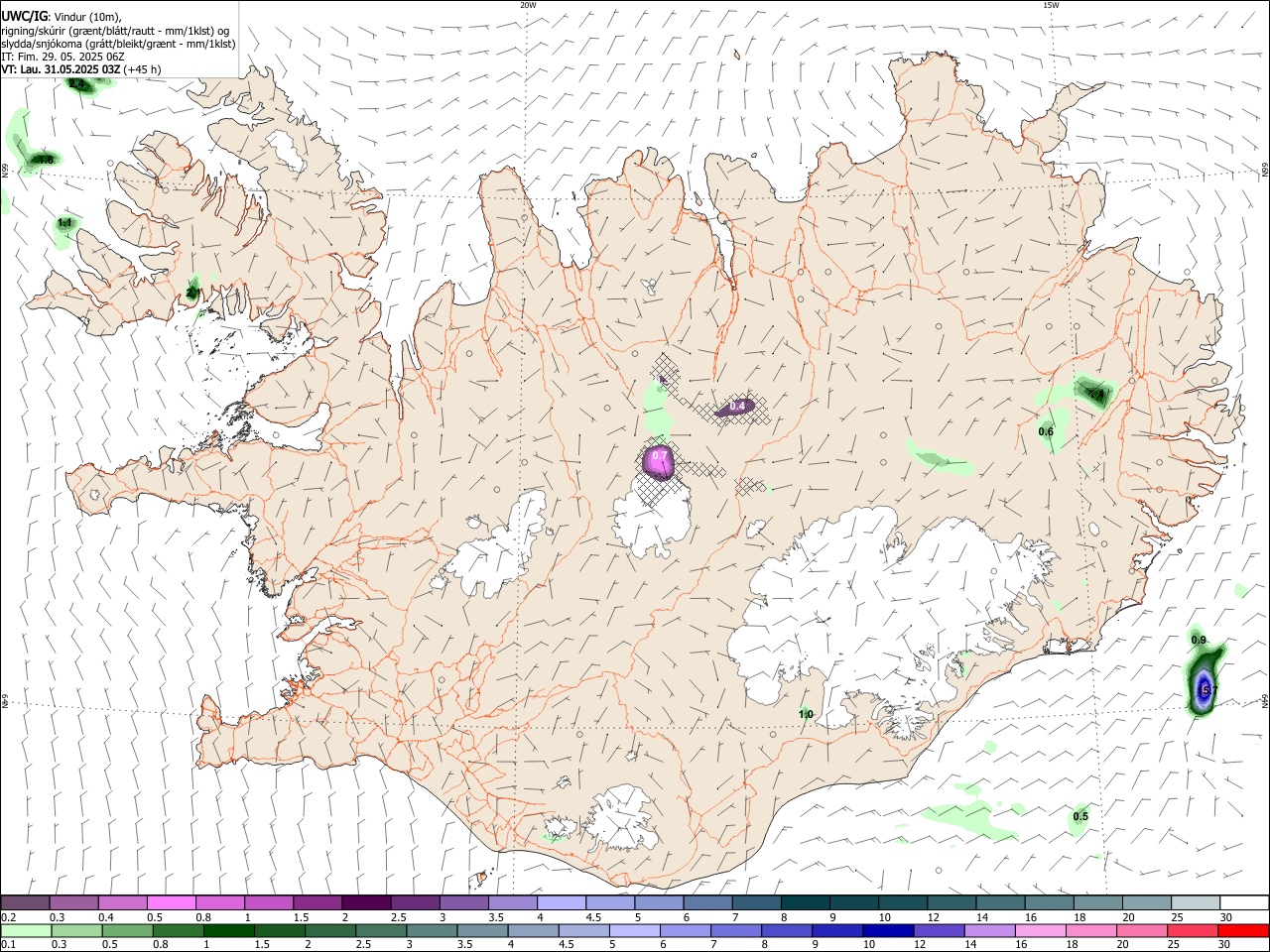Select the pale green 0.1 rain scale swatch
The width and height of the screenshot is (1270, 952).
[27, 930]
